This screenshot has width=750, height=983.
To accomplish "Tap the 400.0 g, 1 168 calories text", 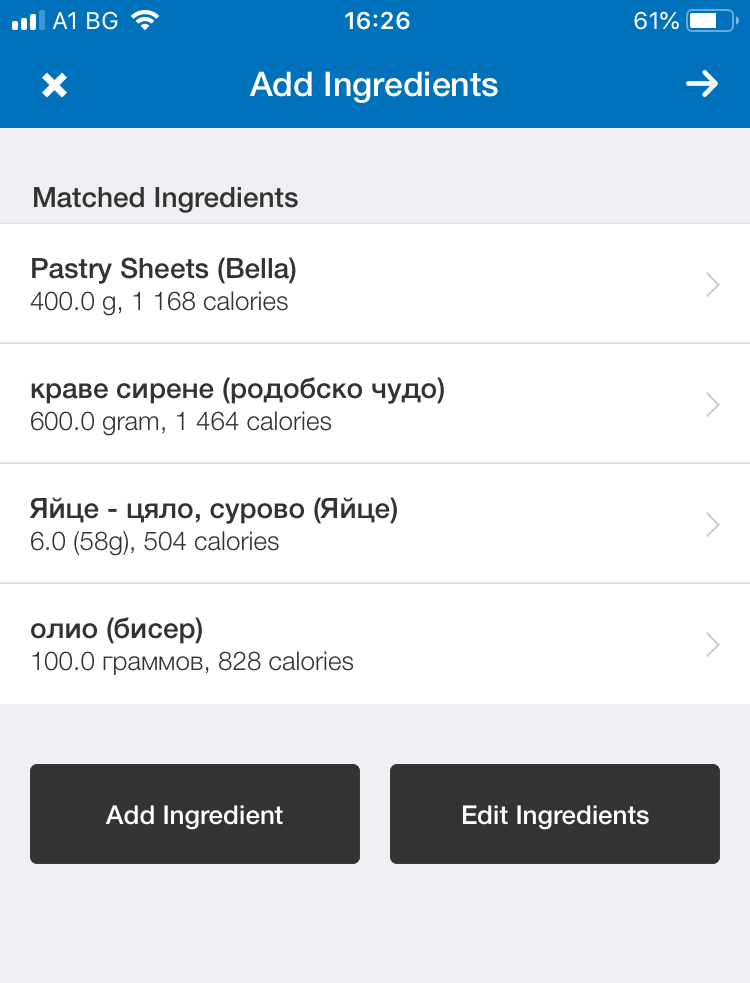I will tap(159, 302).
